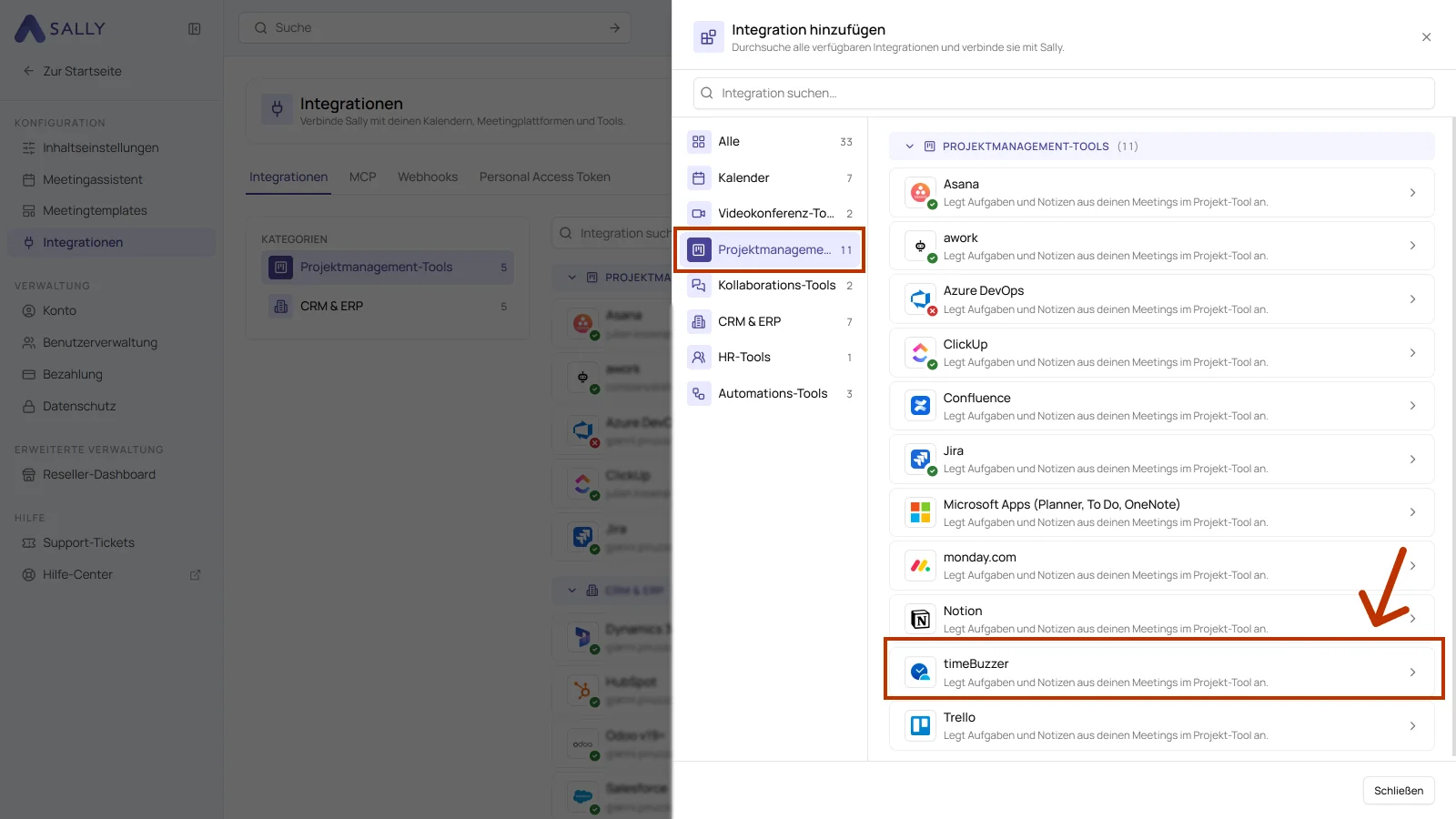This screenshot has width=1456, height=819.
Task: Collapse background PROJEKTMA section chevron
Action: pos(572,278)
